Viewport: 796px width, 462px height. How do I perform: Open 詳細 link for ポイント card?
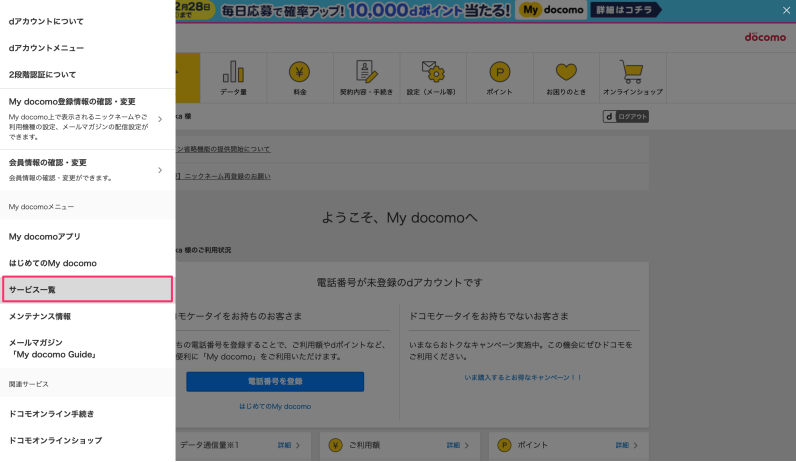click(622, 445)
